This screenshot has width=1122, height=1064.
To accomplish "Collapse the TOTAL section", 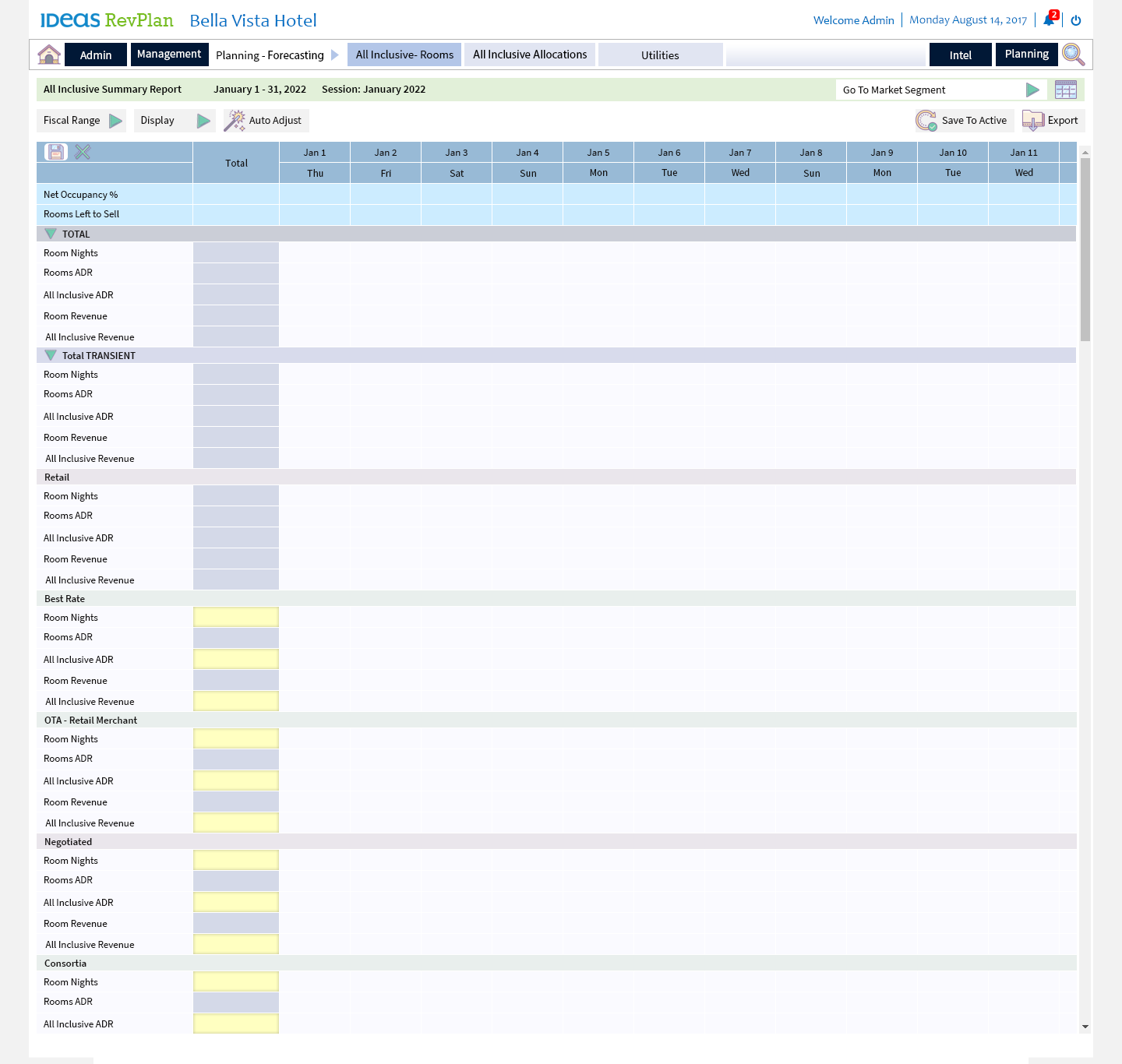I will click(51, 234).
